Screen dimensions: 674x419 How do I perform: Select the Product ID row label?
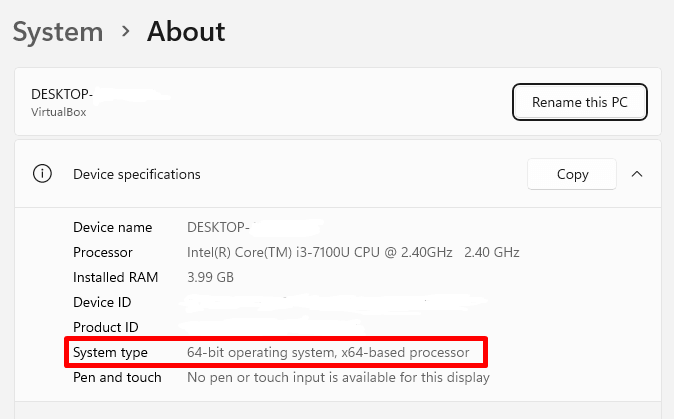[x=106, y=327]
